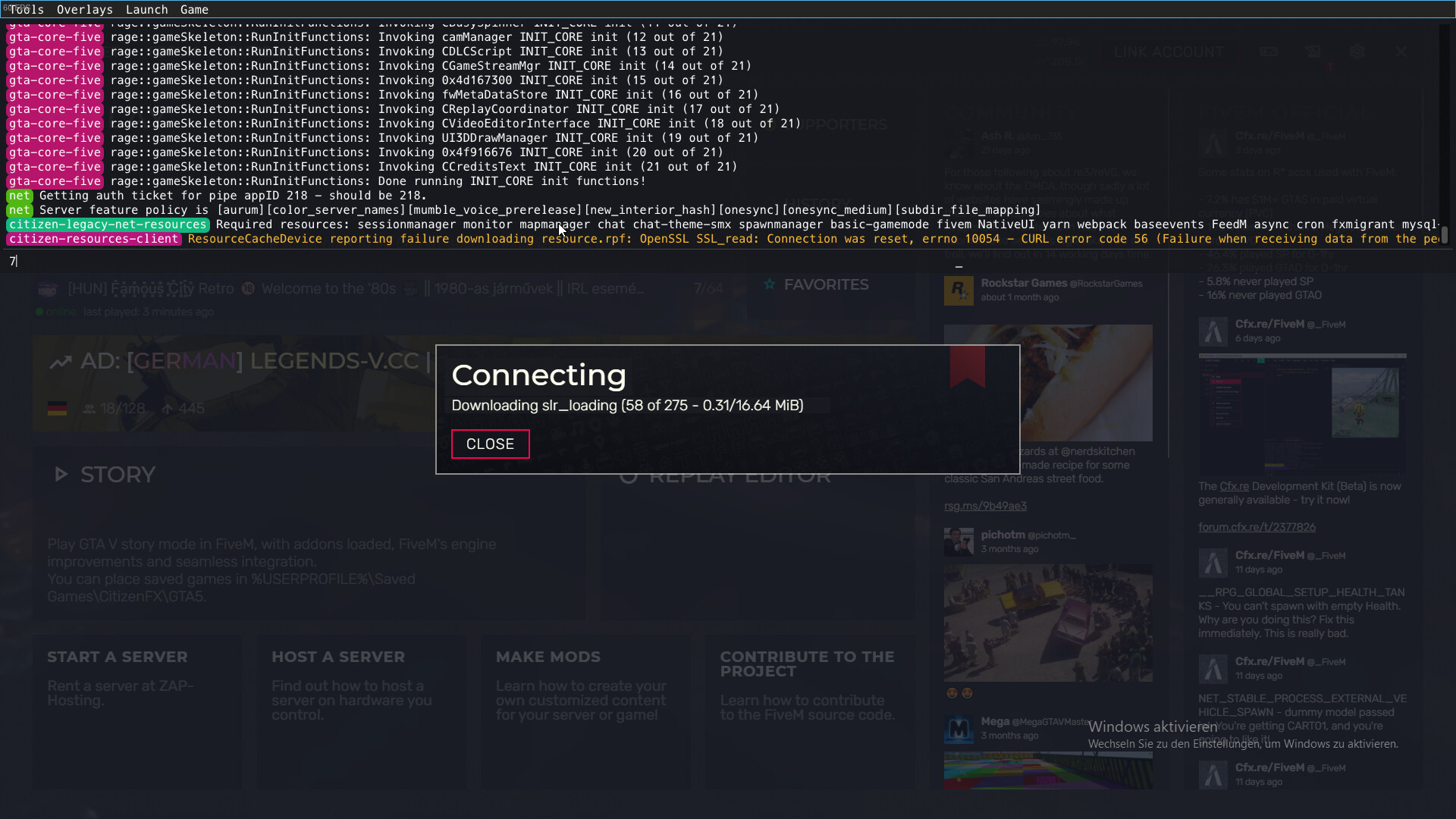The height and width of the screenshot is (819, 1456).
Task: Click the Rockstar Games avatar
Action: [959, 290]
